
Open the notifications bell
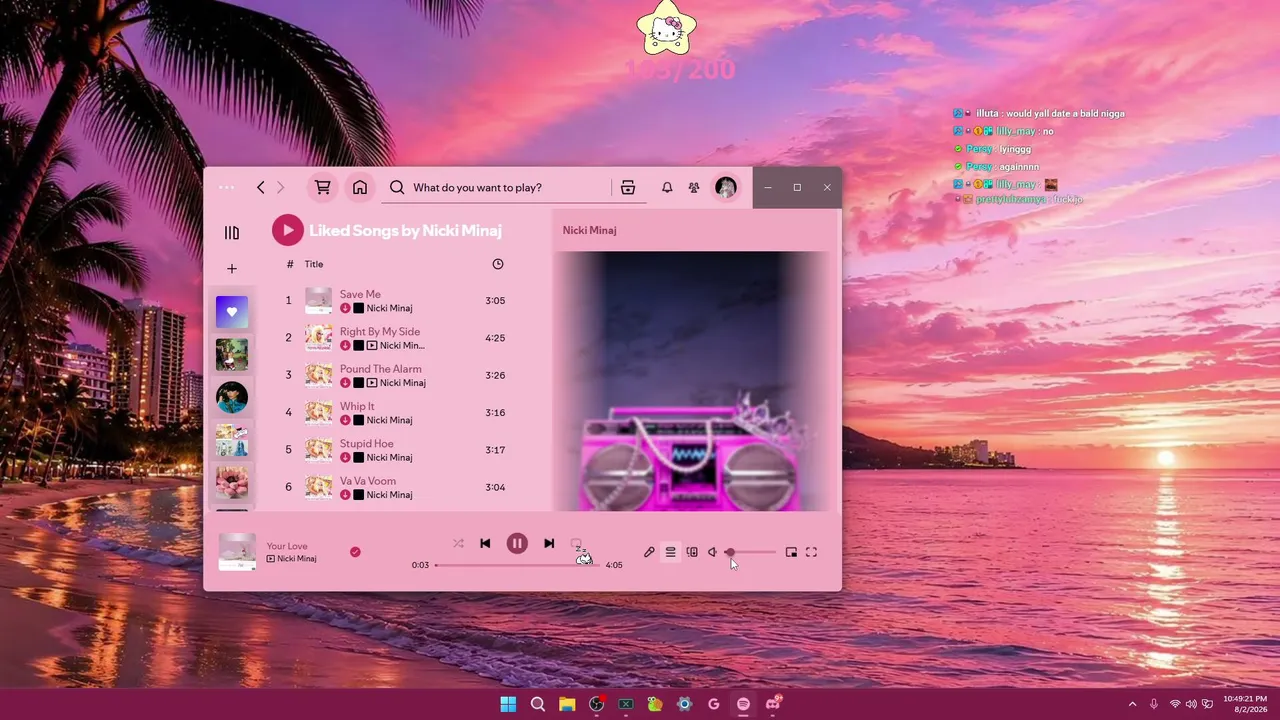point(667,187)
